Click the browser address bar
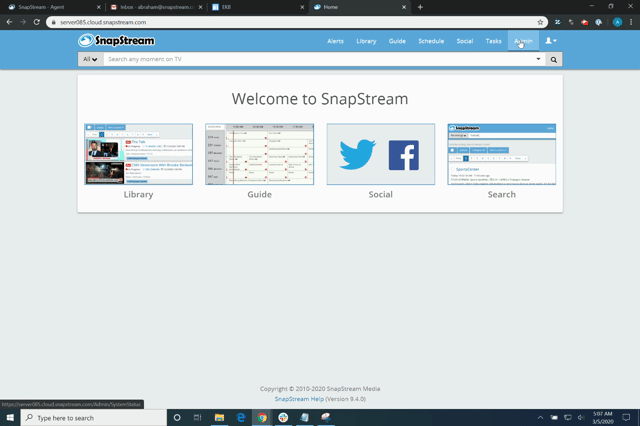Viewport: 640px width, 426px height. [298, 22]
